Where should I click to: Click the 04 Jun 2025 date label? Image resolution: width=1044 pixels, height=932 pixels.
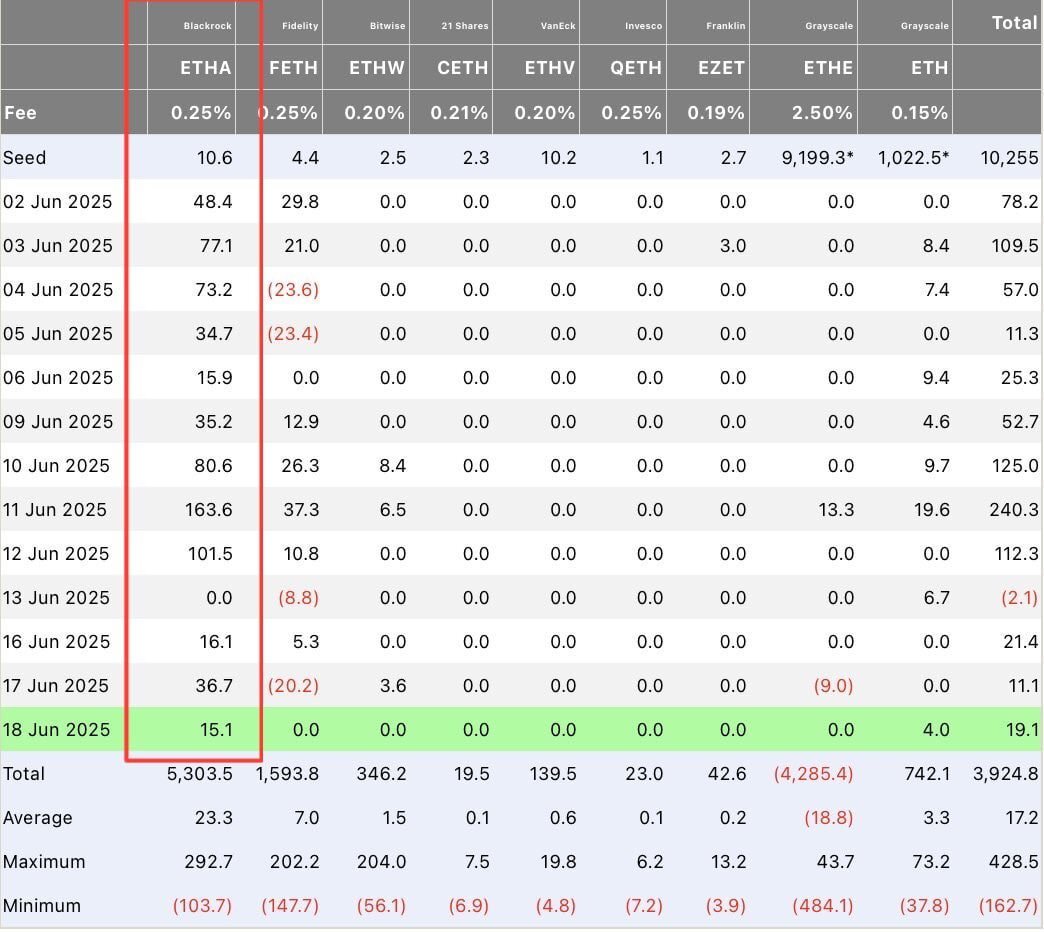[58, 290]
